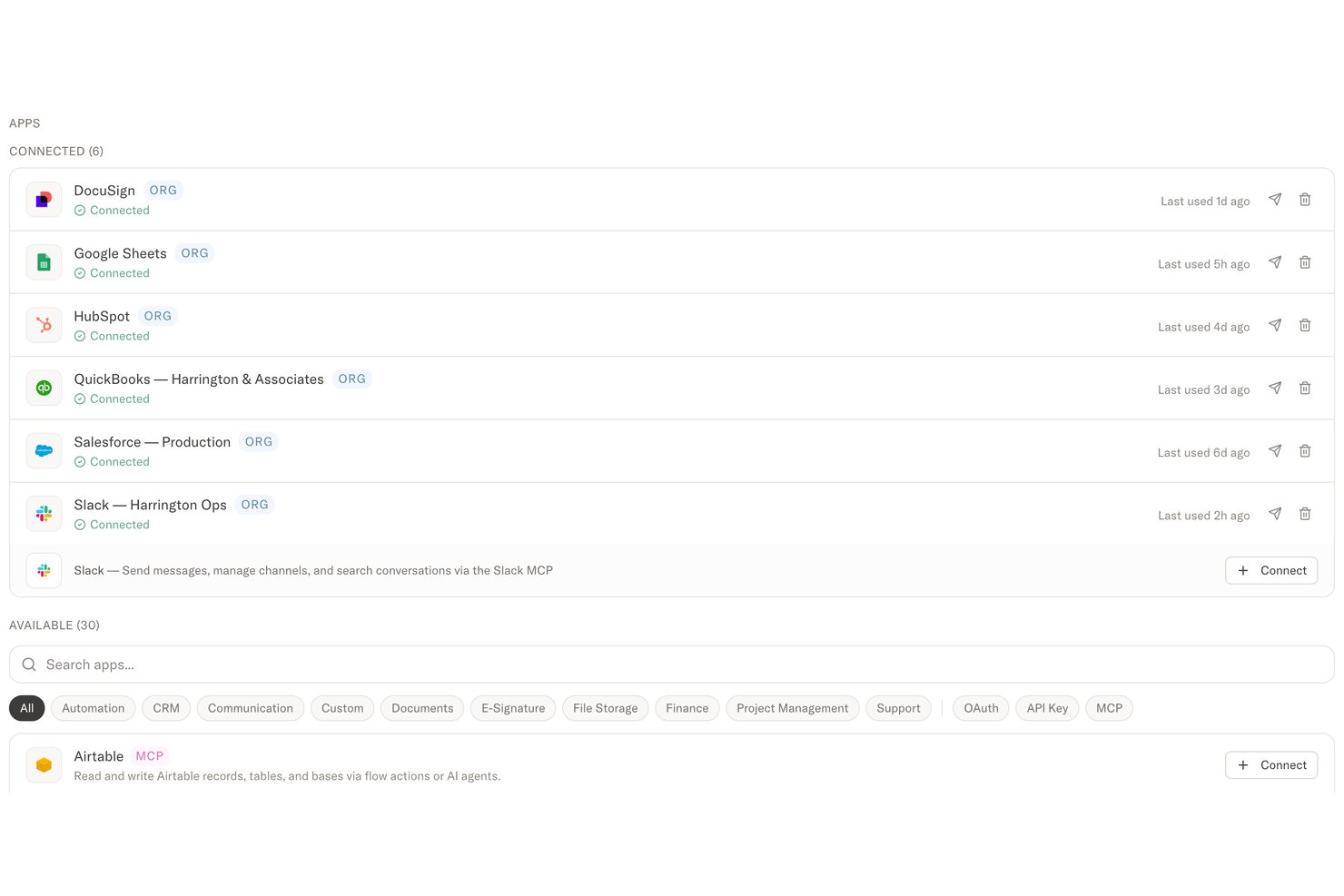This screenshot has width=1344, height=896.
Task: Filter by OAuth connection type
Action: coord(981,708)
